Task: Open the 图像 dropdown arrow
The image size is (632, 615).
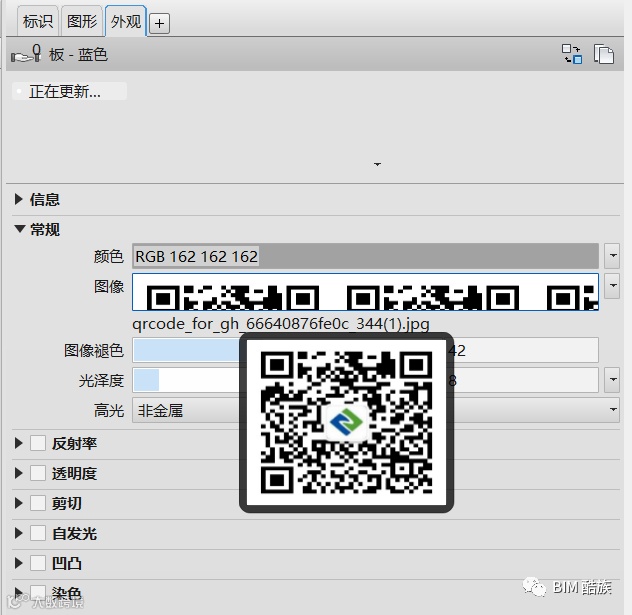Action: coord(612,286)
